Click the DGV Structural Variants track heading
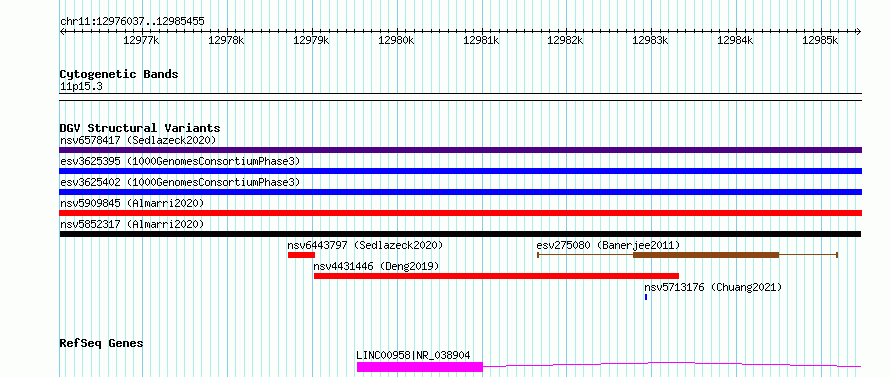 tap(140, 128)
